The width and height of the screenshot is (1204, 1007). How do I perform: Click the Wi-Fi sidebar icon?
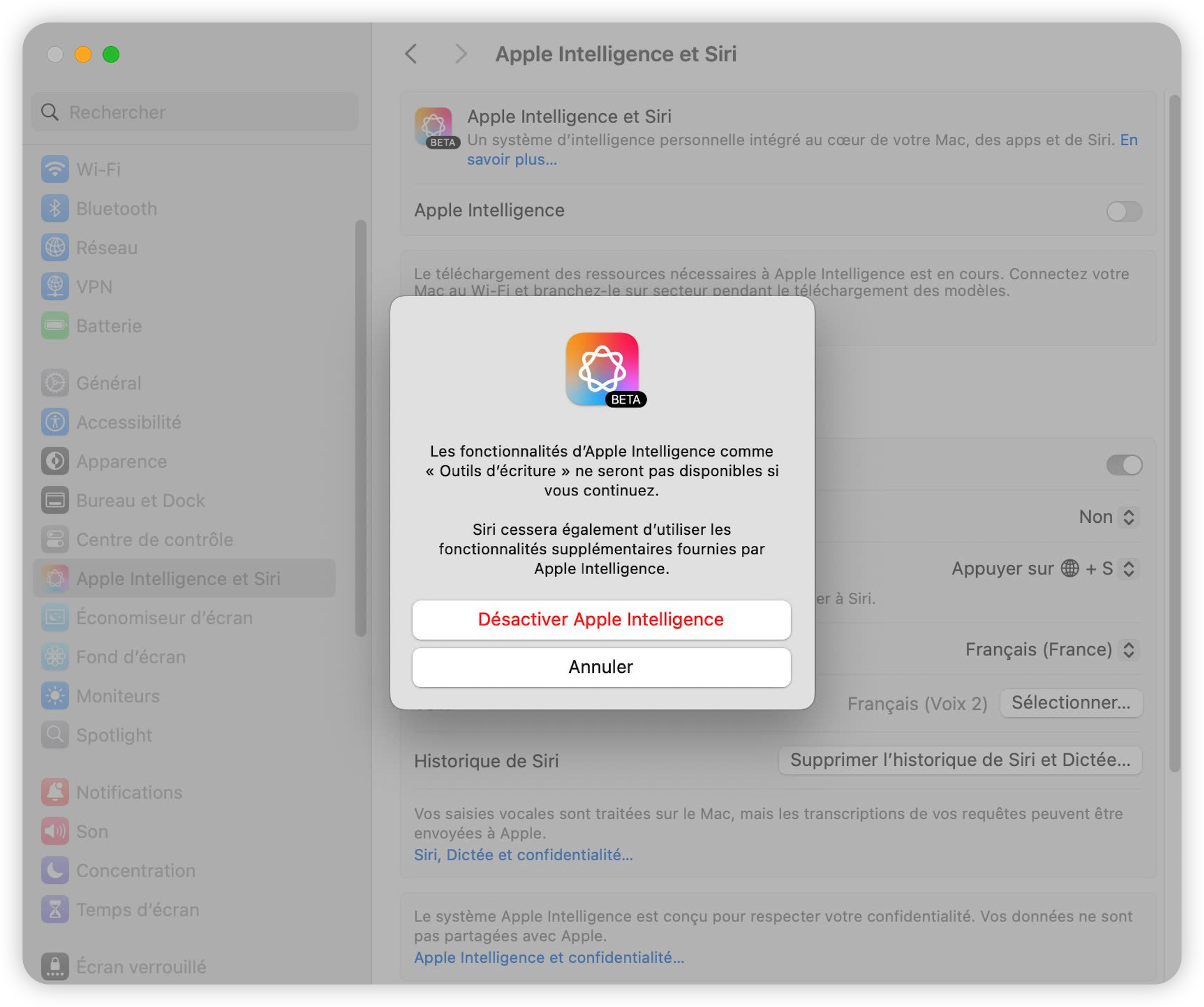pyautogui.click(x=55, y=169)
